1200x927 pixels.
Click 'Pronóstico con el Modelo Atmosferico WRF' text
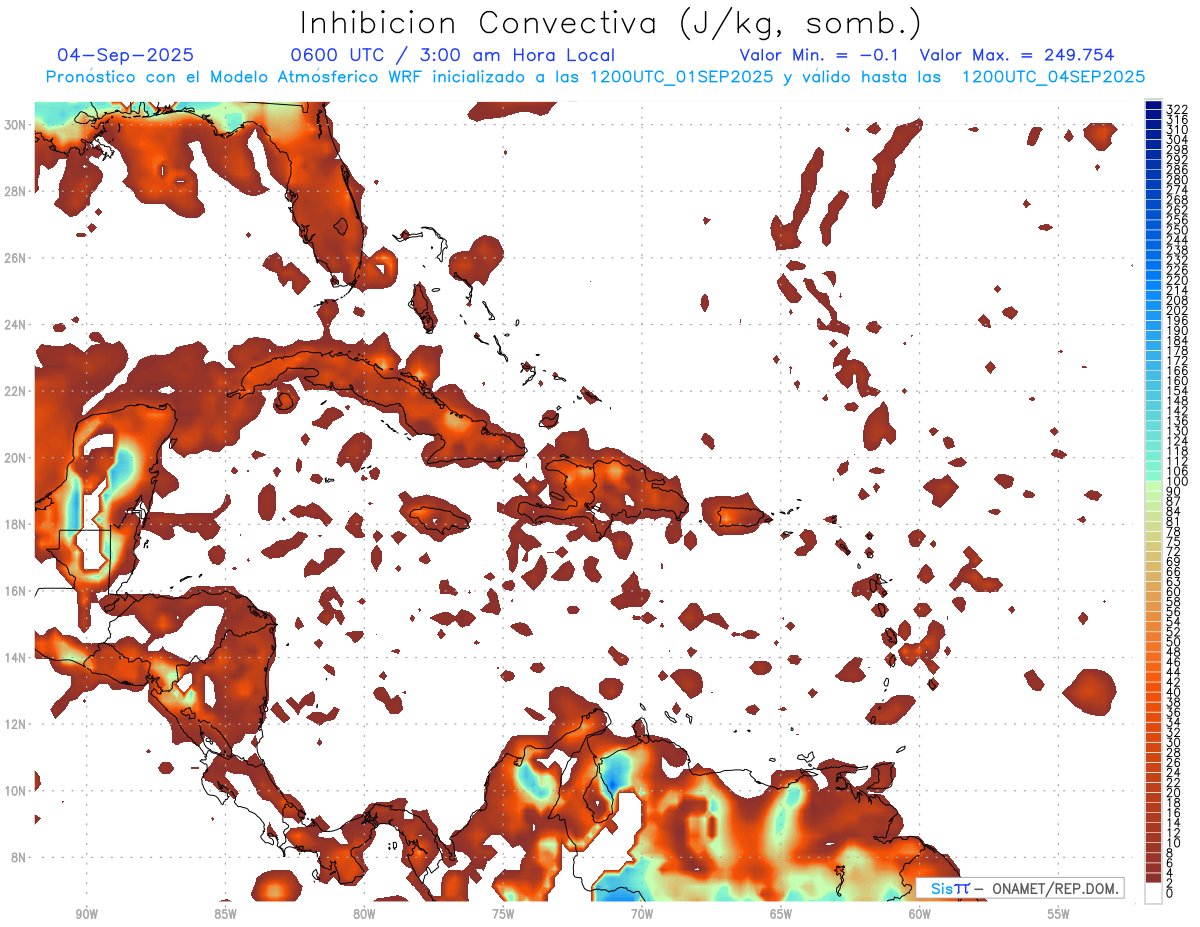(236, 77)
